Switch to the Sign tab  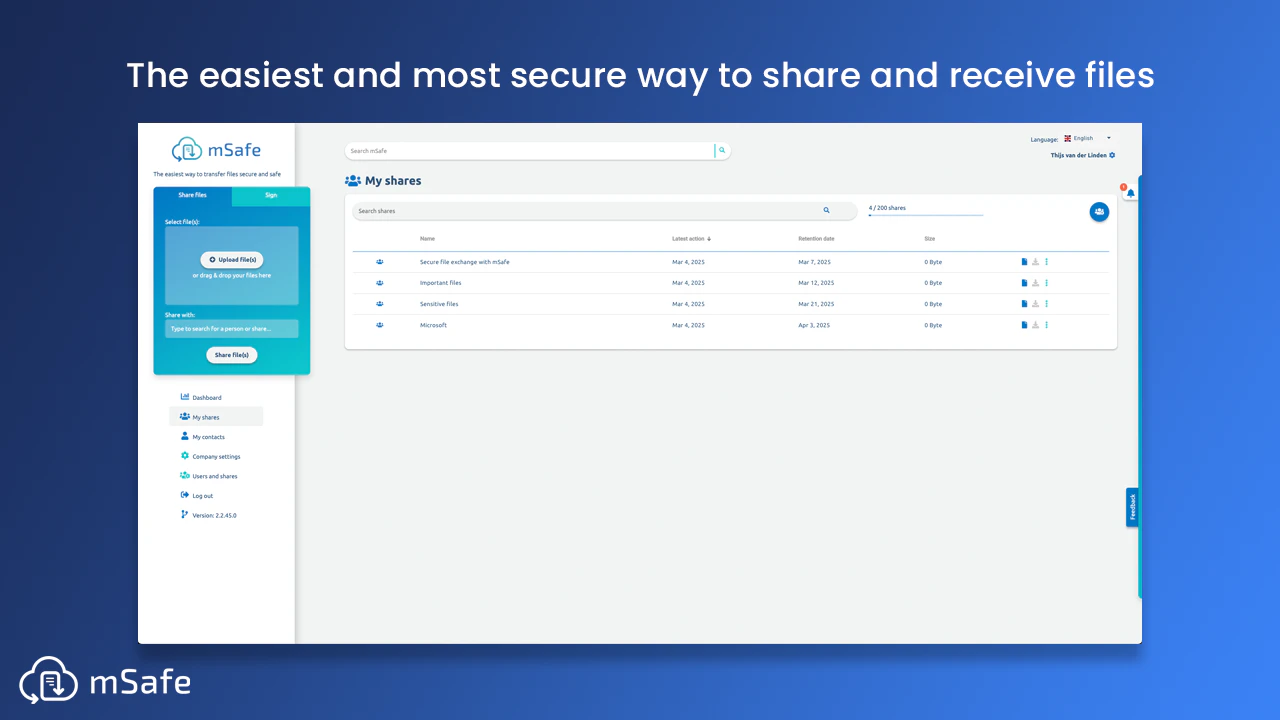[270, 195]
